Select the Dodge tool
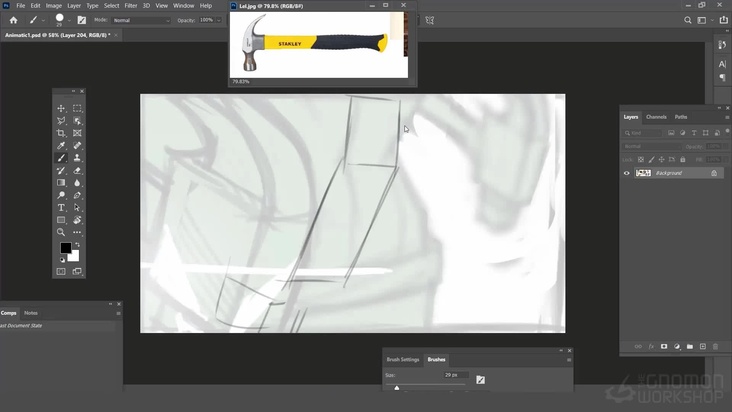 pos(61,195)
